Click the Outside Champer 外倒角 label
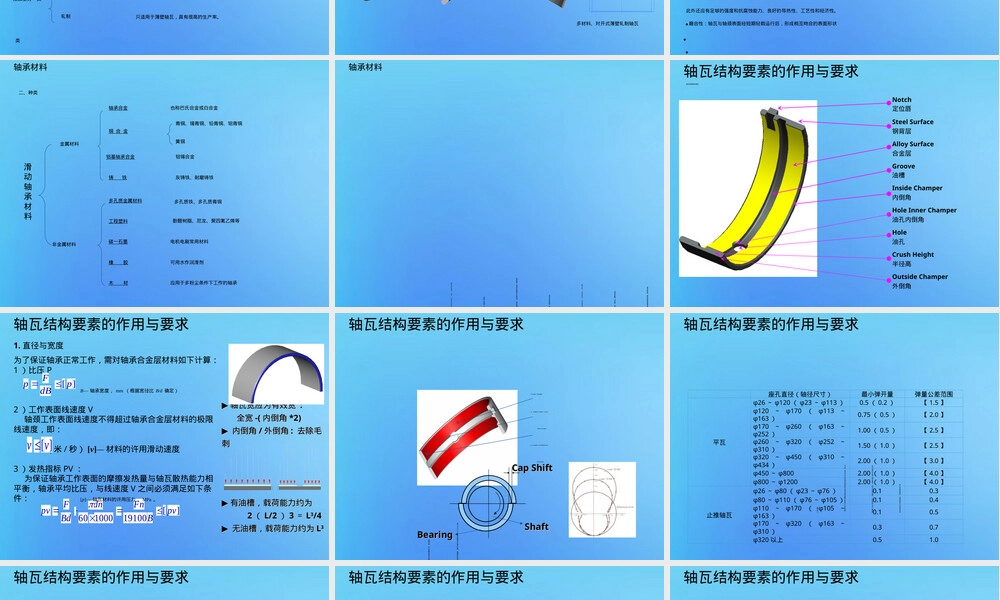The width and height of the screenshot is (1000, 600). pos(919,281)
